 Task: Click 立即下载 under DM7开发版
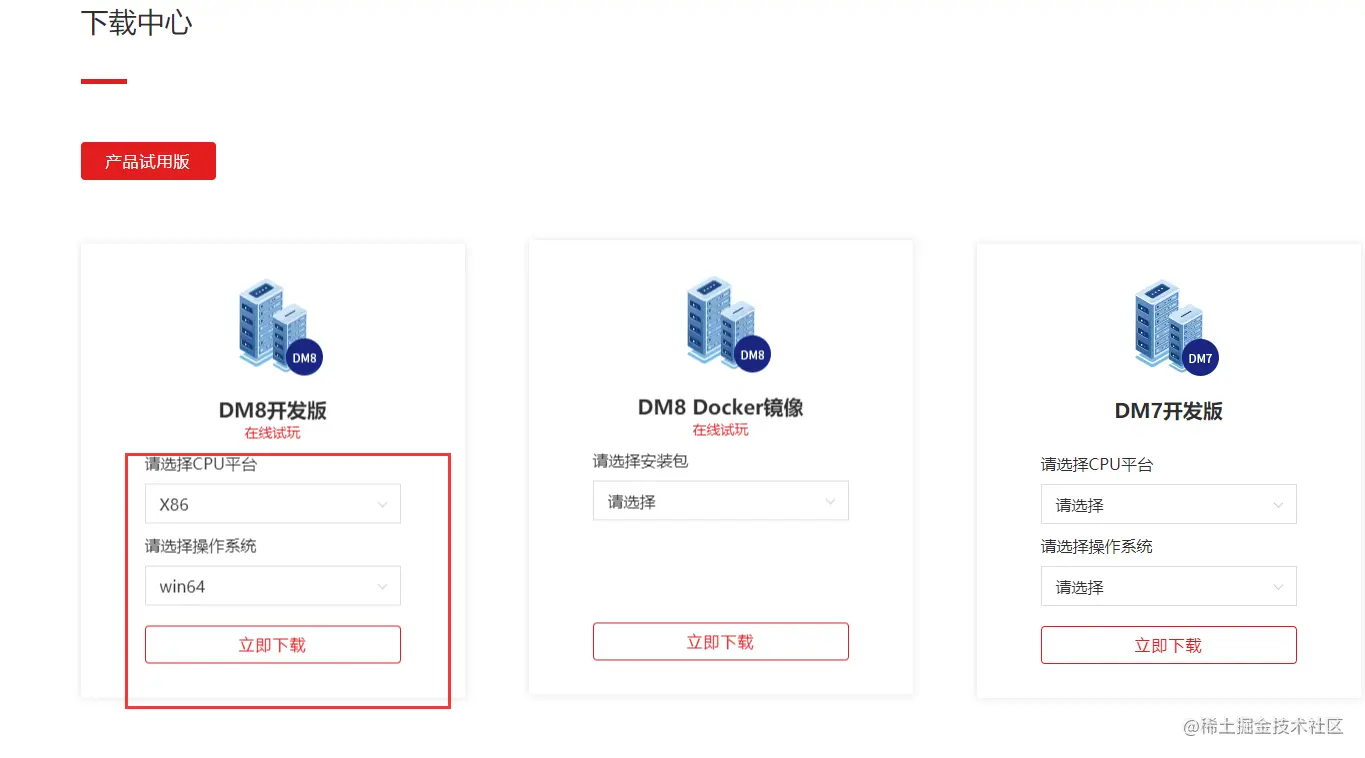[x=1169, y=646]
